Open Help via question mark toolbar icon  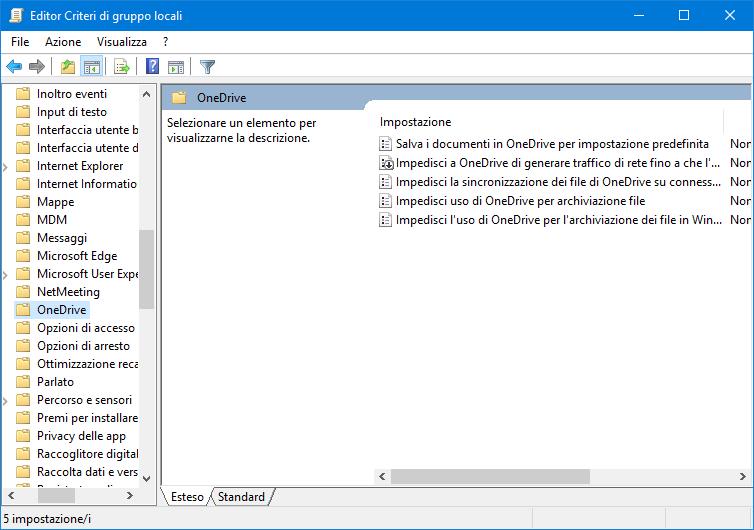(152, 66)
